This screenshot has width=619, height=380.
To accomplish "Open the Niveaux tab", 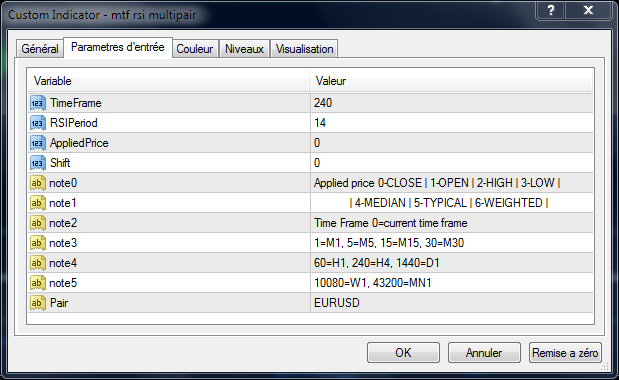I will pos(244,49).
